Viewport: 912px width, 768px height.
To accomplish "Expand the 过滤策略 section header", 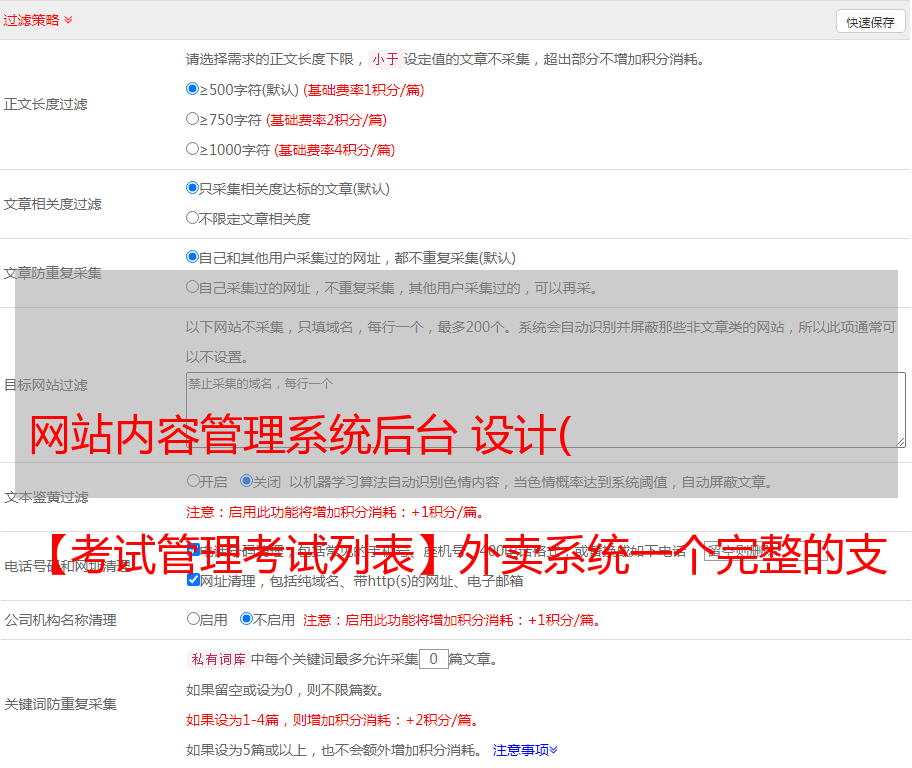I will point(37,20).
